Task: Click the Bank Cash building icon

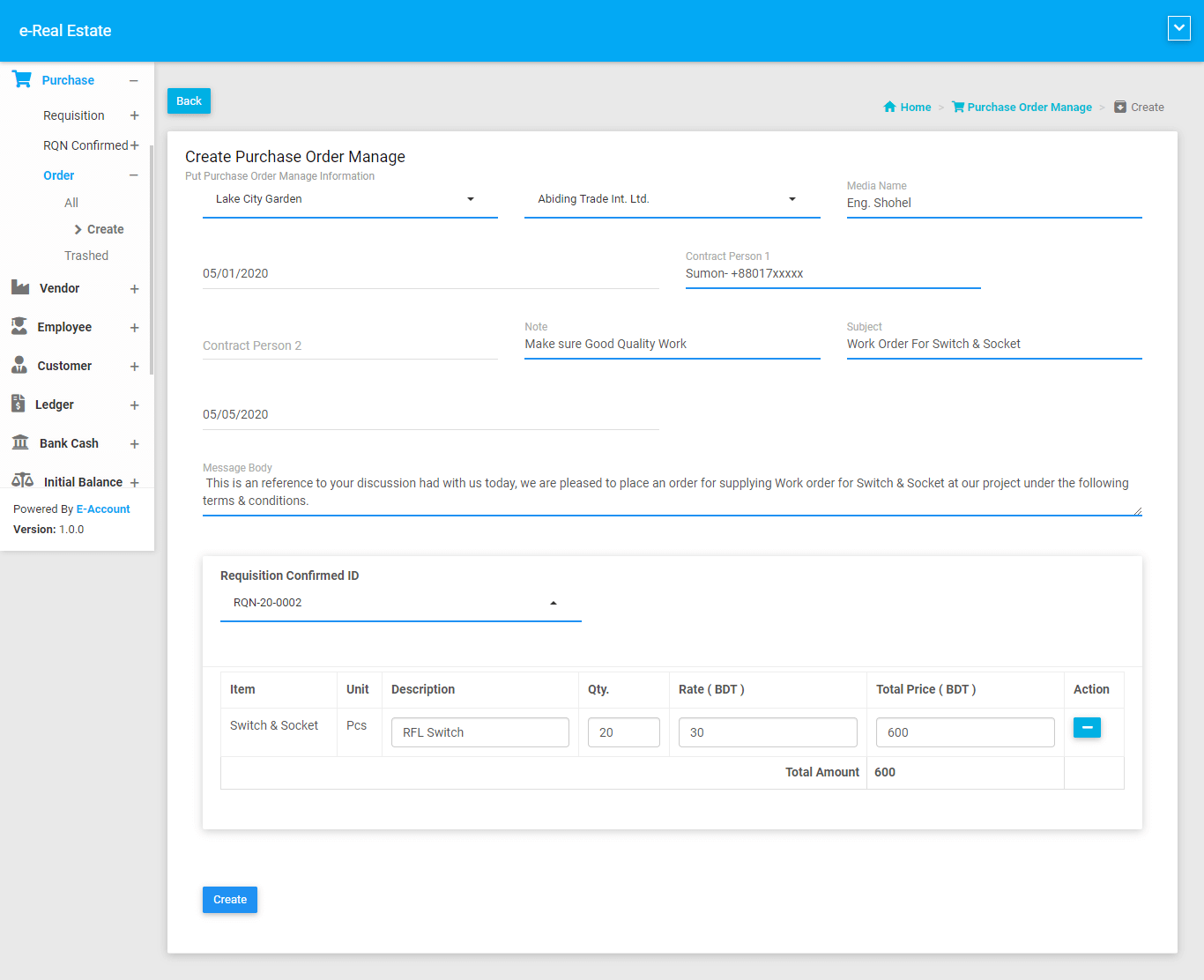Action: pyautogui.click(x=20, y=442)
